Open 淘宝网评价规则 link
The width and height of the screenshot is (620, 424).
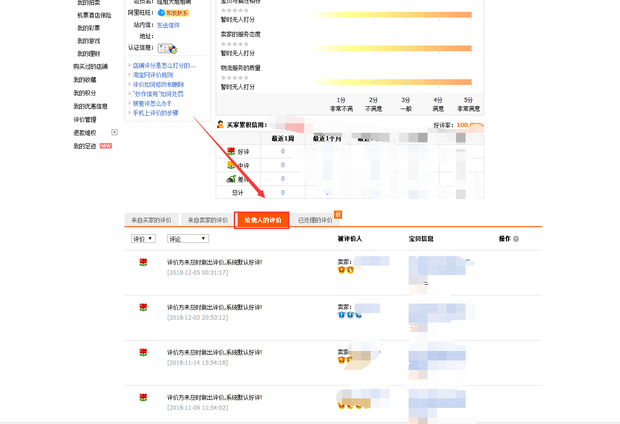[x=153, y=75]
